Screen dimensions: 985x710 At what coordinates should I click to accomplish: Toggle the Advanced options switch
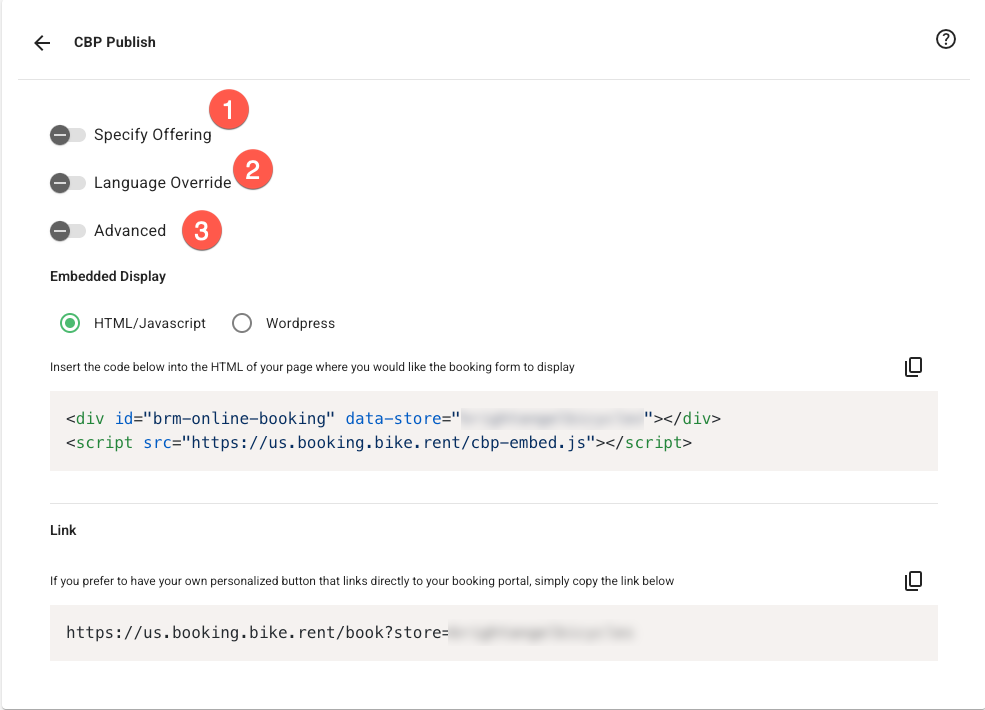68,231
